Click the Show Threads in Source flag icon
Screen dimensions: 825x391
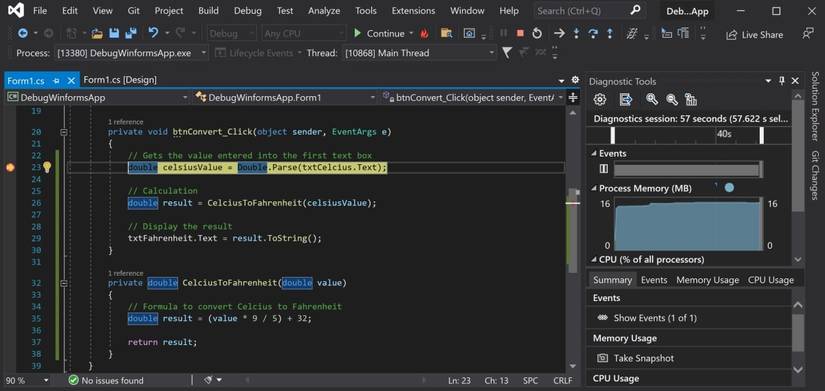coord(507,53)
